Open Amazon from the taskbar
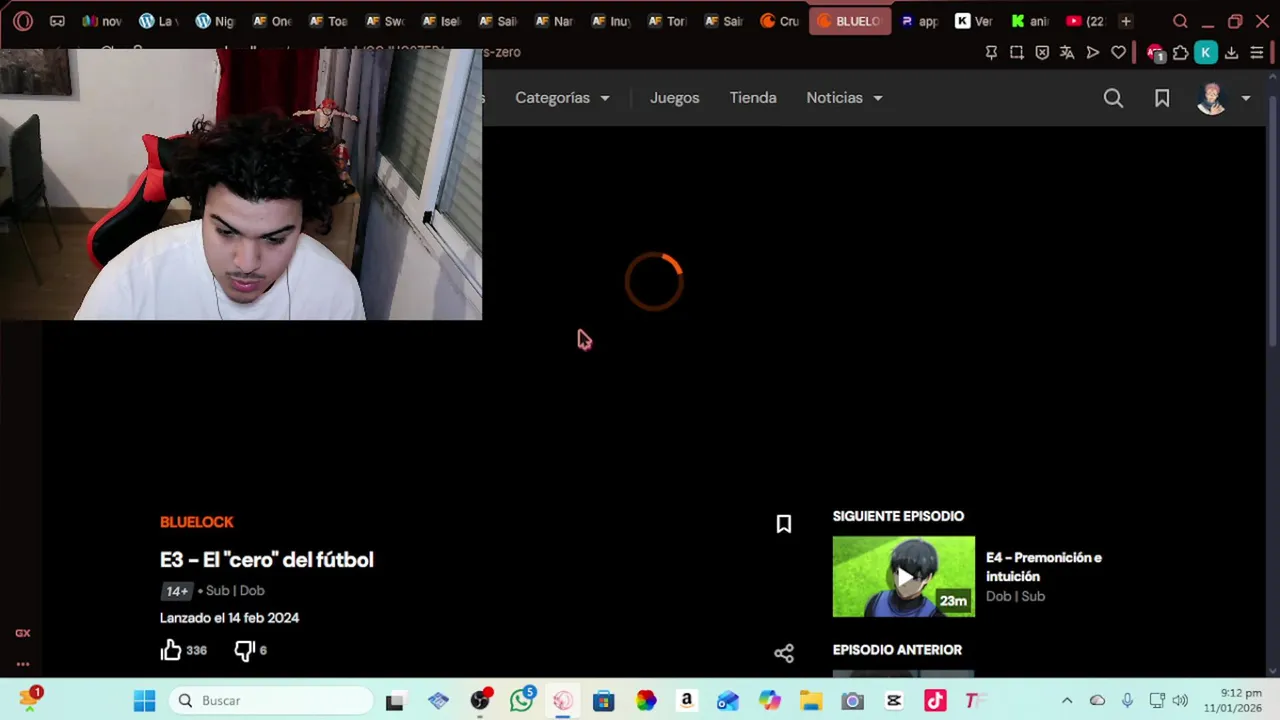This screenshot has width=1280, height=720. pos(686,701)
